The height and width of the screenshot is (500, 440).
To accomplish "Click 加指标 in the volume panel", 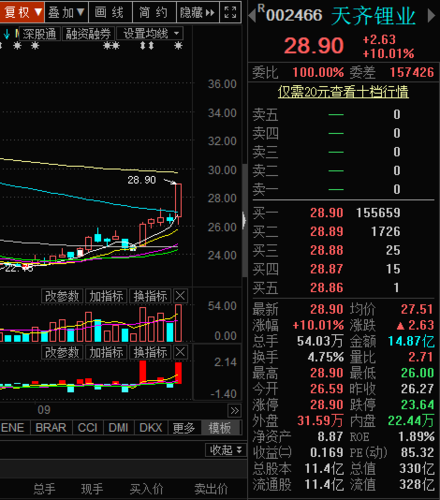I will 106,296.
